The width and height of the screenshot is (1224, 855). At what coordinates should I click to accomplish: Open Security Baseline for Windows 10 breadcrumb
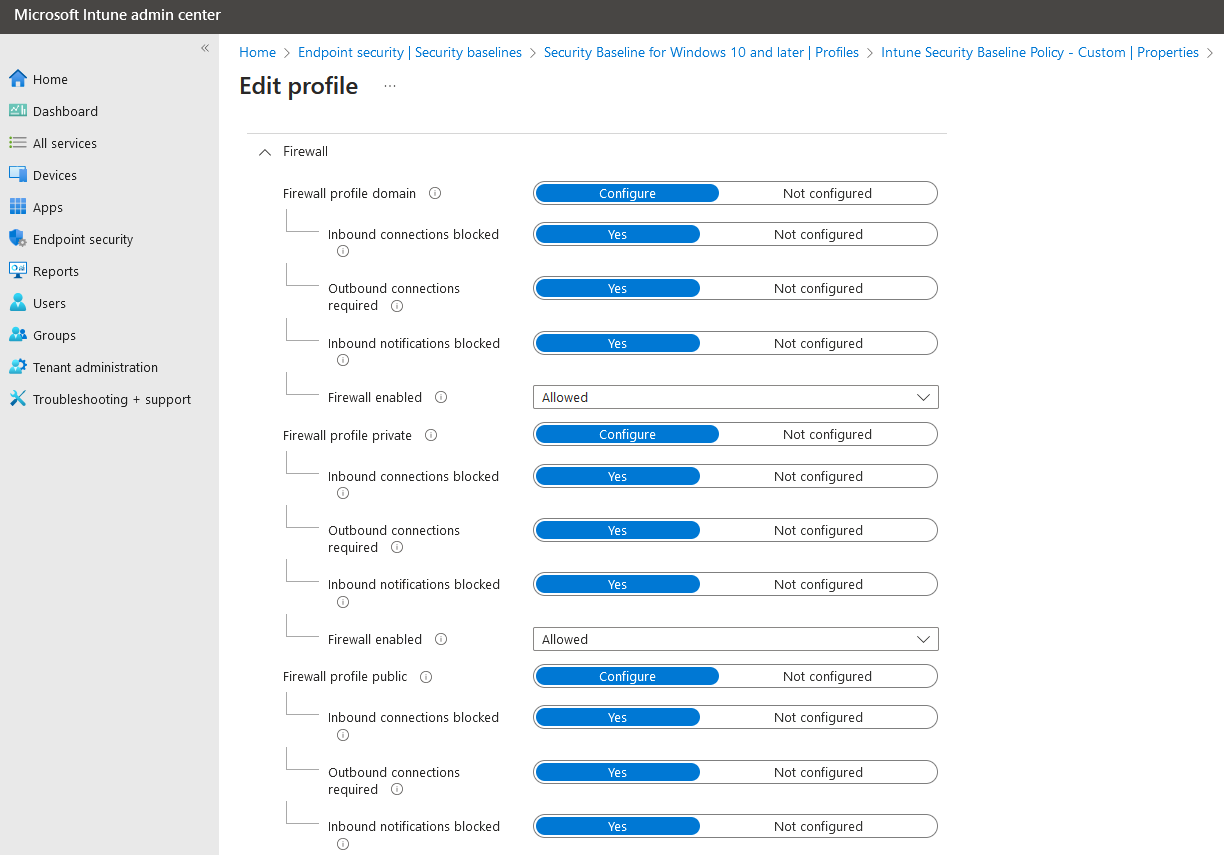tap(701, 52)
